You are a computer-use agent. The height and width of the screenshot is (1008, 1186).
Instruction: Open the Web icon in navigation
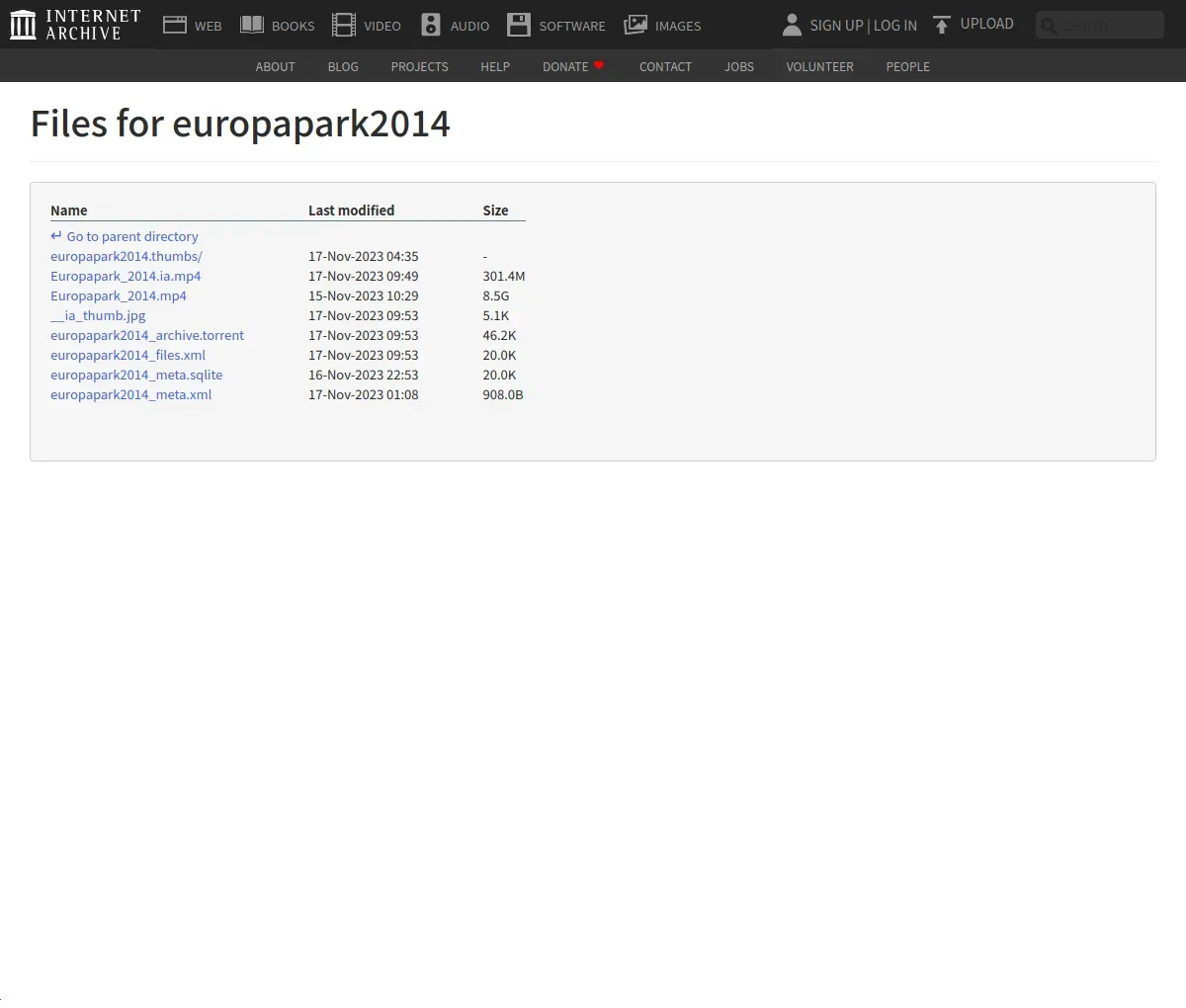coord(175,25)
